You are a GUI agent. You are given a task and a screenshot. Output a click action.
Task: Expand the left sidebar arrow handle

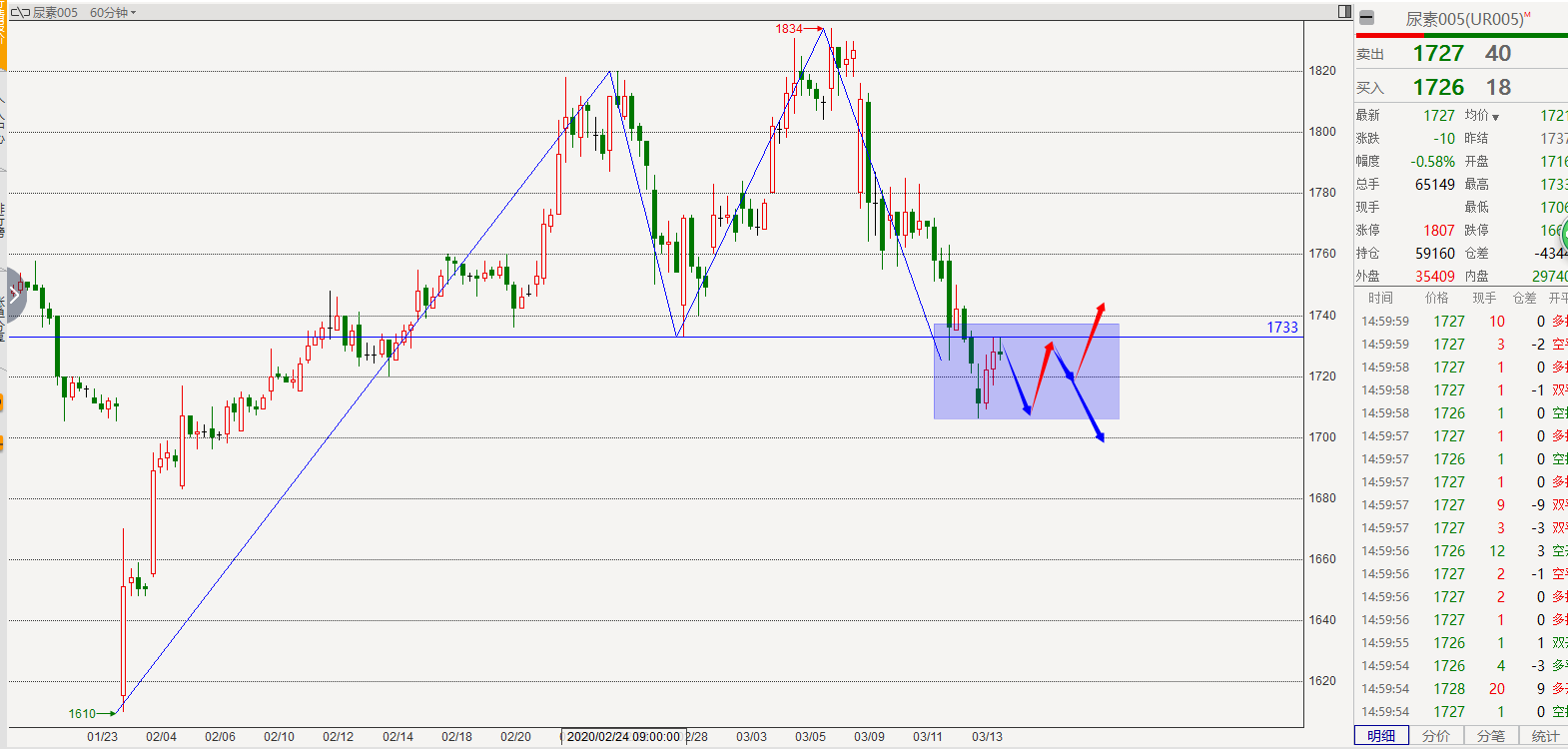(x=14, y=294)
